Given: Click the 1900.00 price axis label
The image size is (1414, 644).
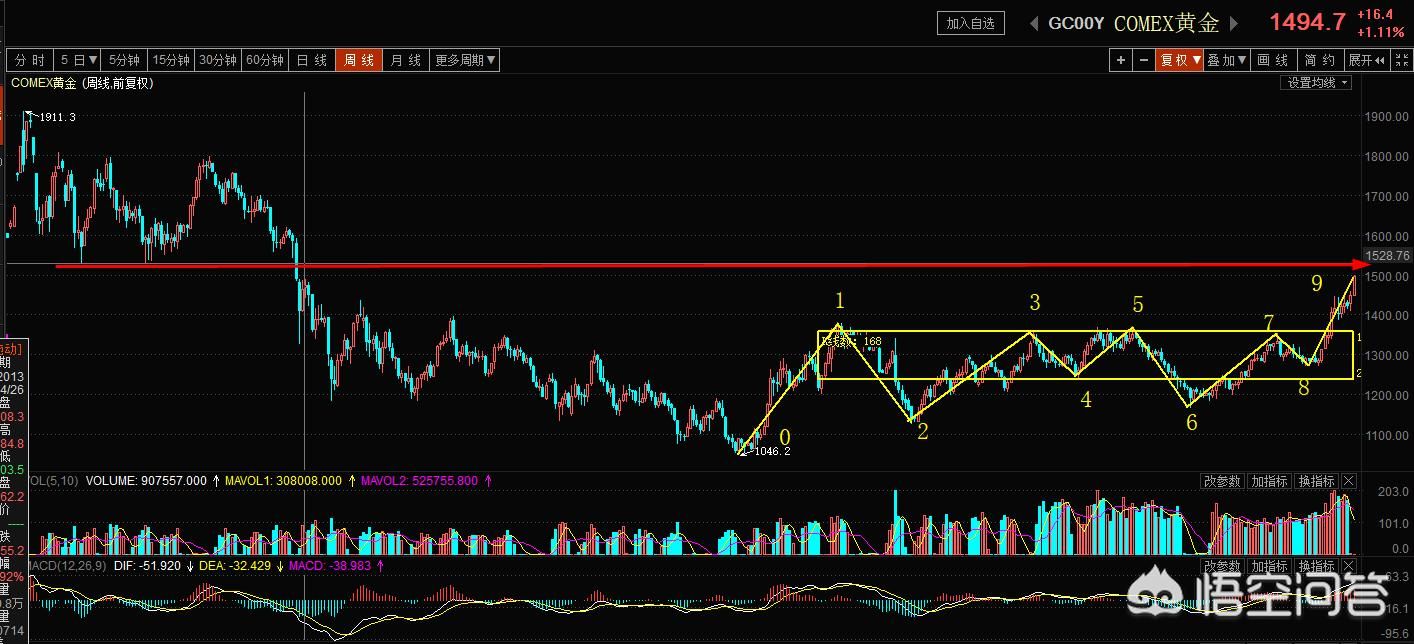Looking at the screenshot, I should click(1386, 117).
